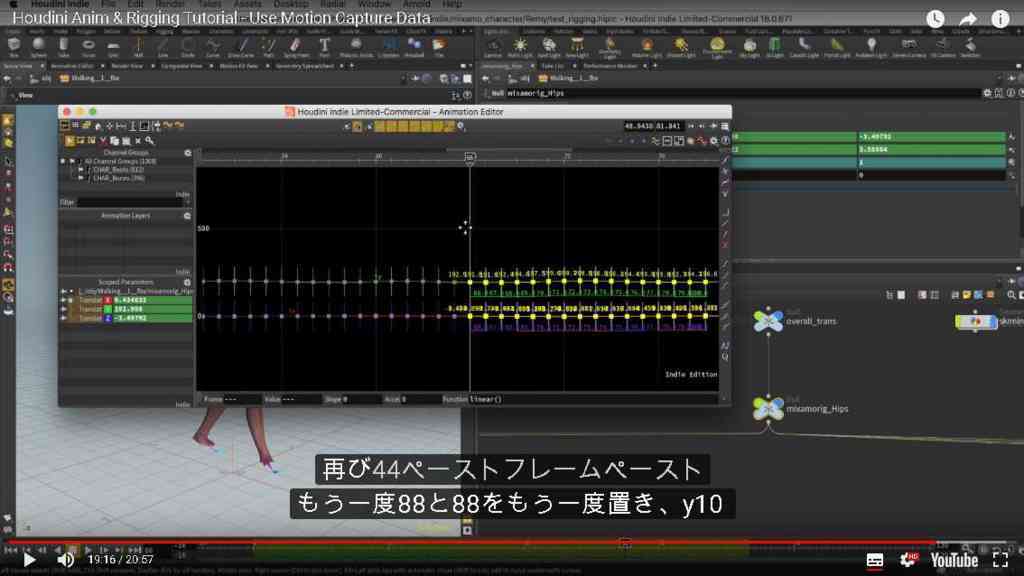Select the Box shelf tool
1024x576 pixels.
tap(14, 46)
